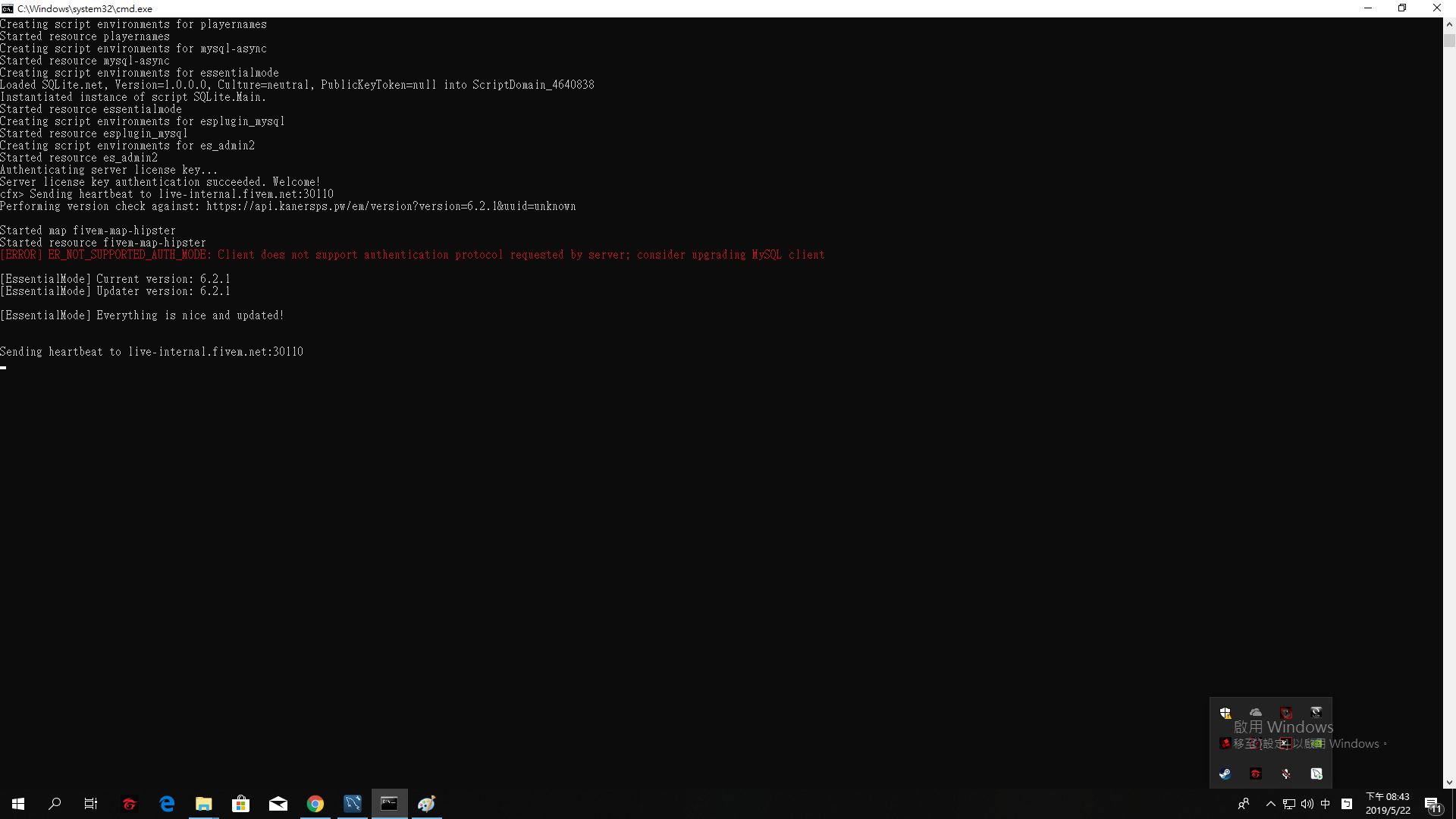Click the Windows Security shield tray icon
This screenshot has height=819, width=1456.
(1225, 713)
